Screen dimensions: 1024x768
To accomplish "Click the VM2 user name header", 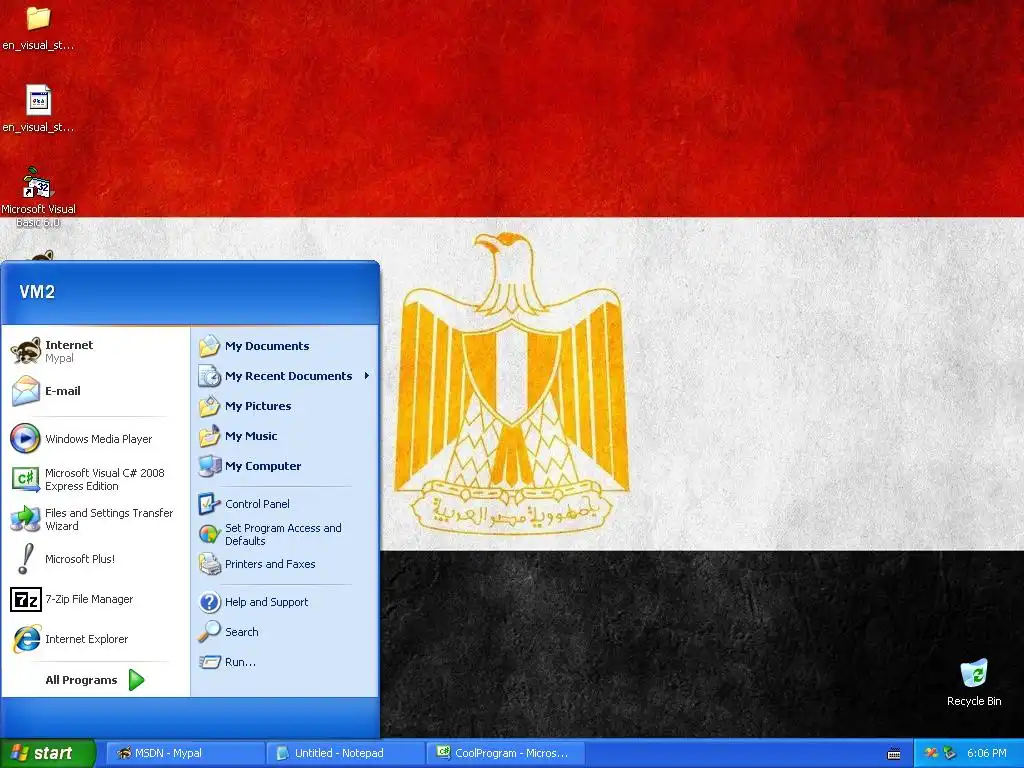I will [37, 292].
